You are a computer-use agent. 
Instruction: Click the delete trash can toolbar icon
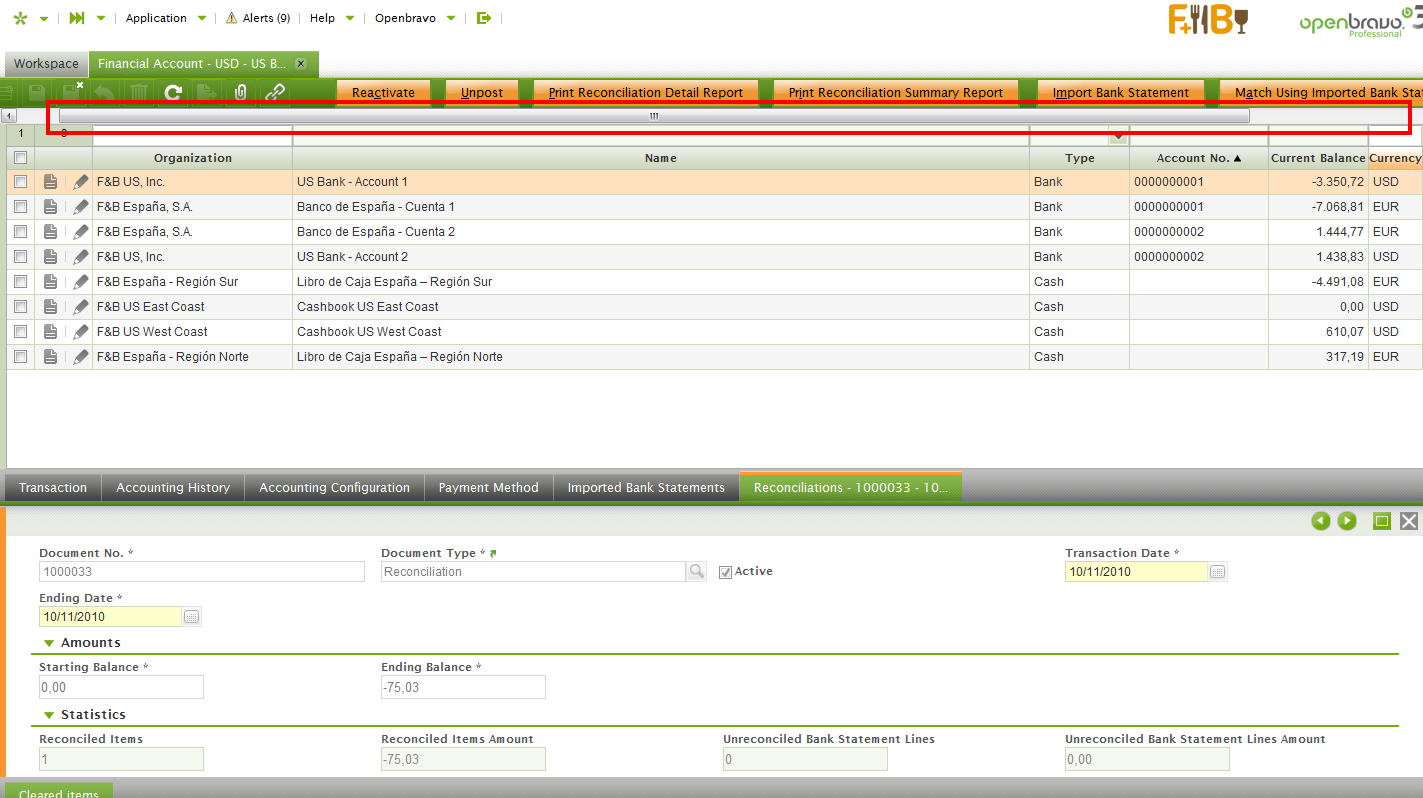pyautogui.click(x=139, y=92)
